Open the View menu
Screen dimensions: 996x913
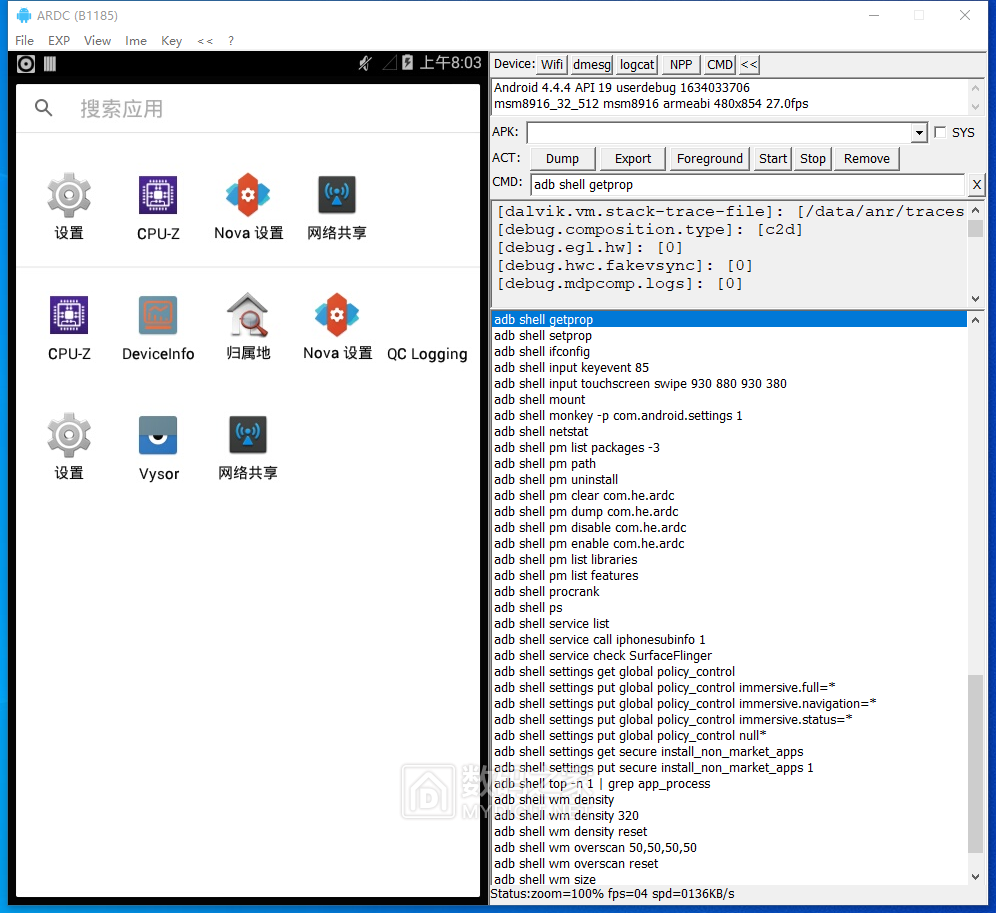(97, 41)
